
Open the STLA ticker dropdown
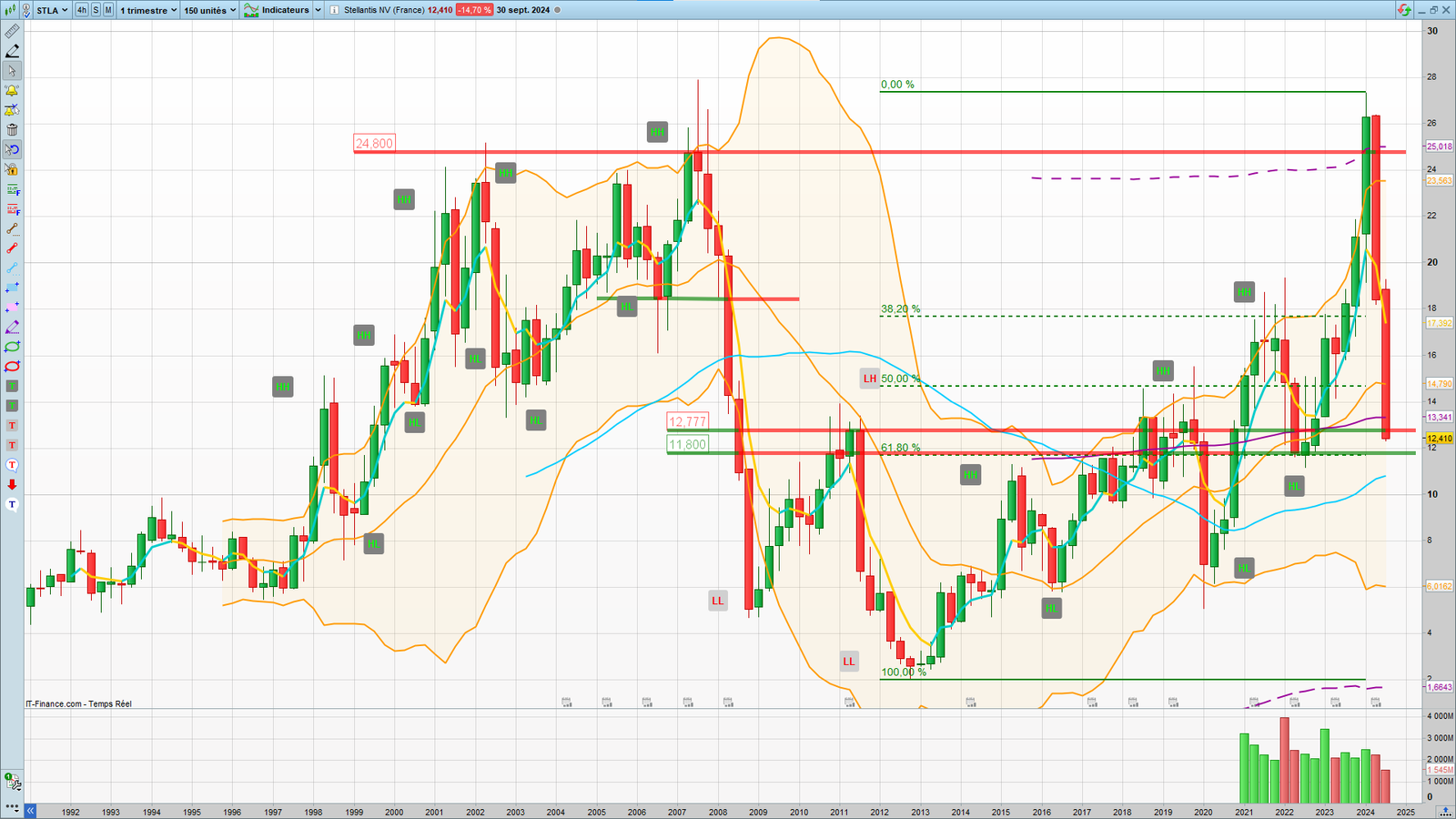(x=52, y=10)
